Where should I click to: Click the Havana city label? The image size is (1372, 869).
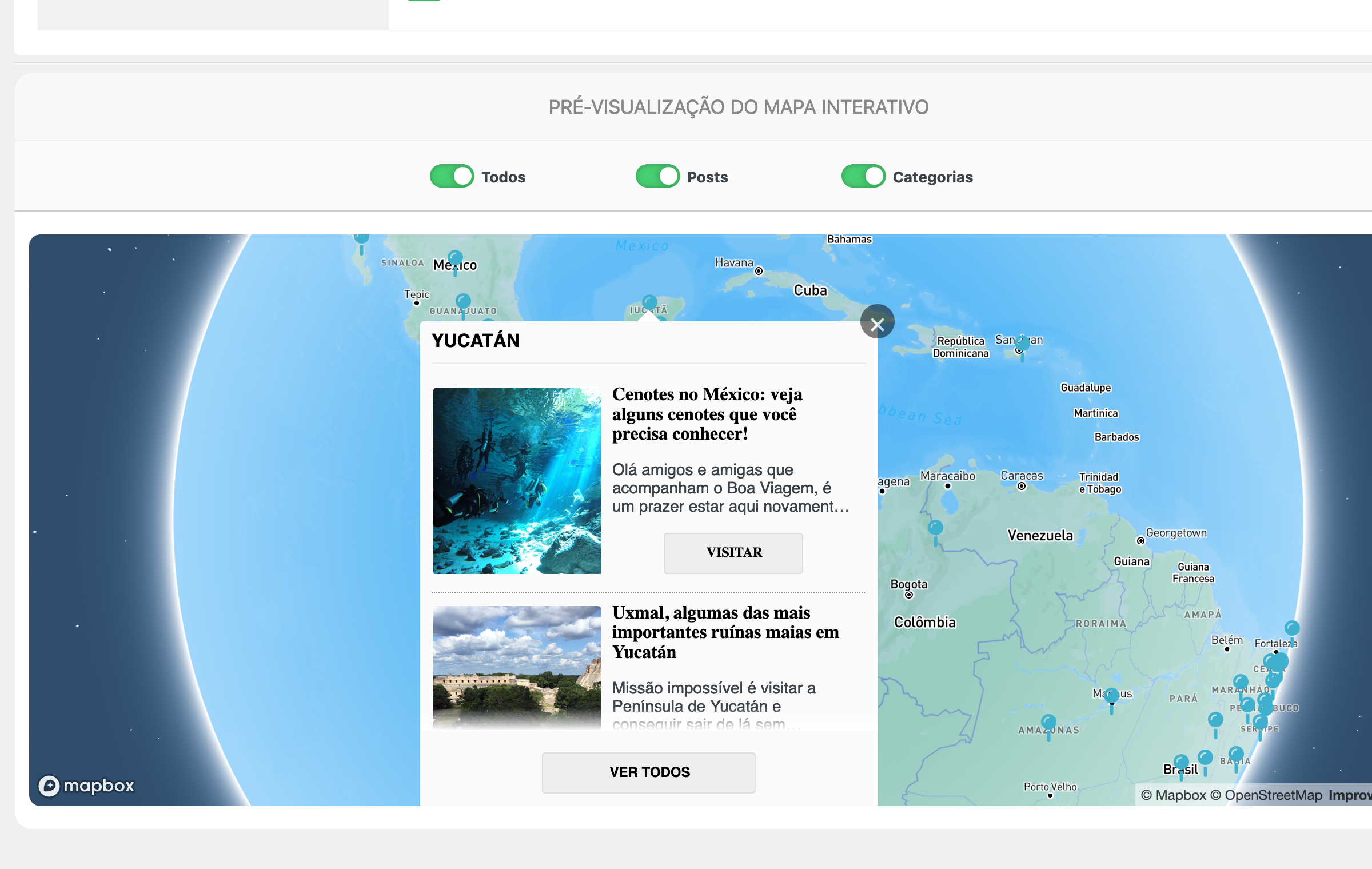[734, 262]
